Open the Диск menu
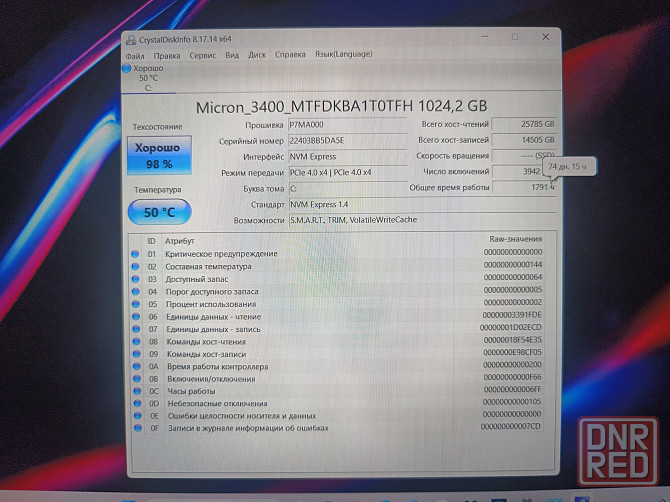 click(x=257, y=55)
